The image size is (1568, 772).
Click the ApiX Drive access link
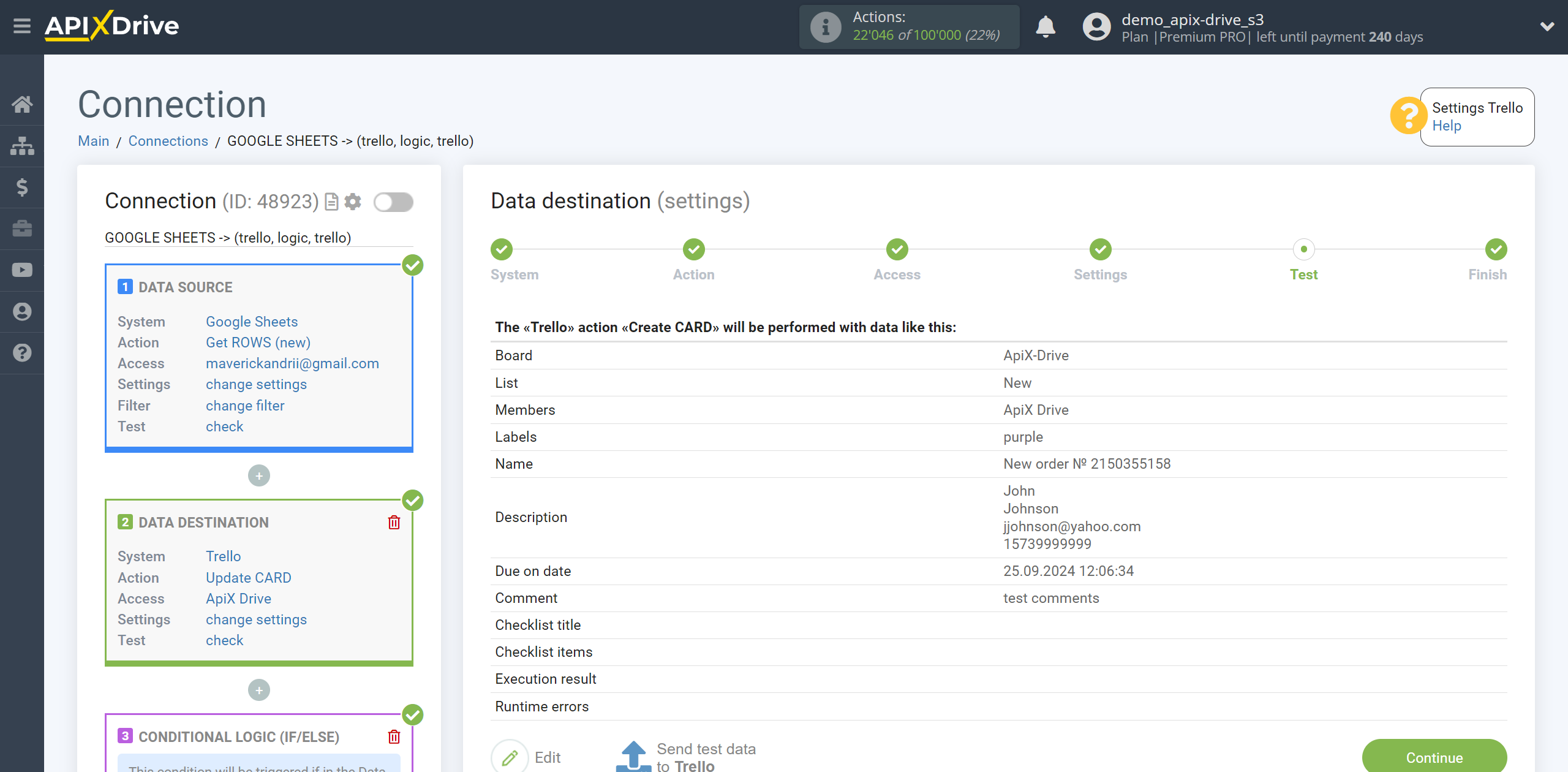pos(238,599)
